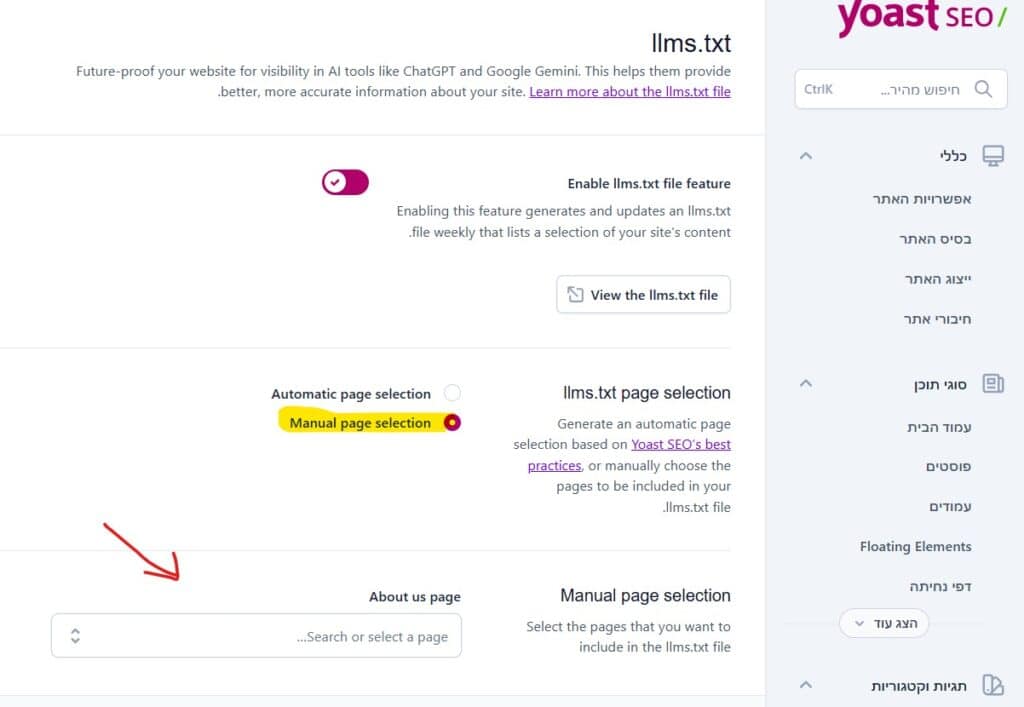Click the tags icon beside תגיות וקטגוריות
The height and width of the screenshot is (707, 1024).
993,685
